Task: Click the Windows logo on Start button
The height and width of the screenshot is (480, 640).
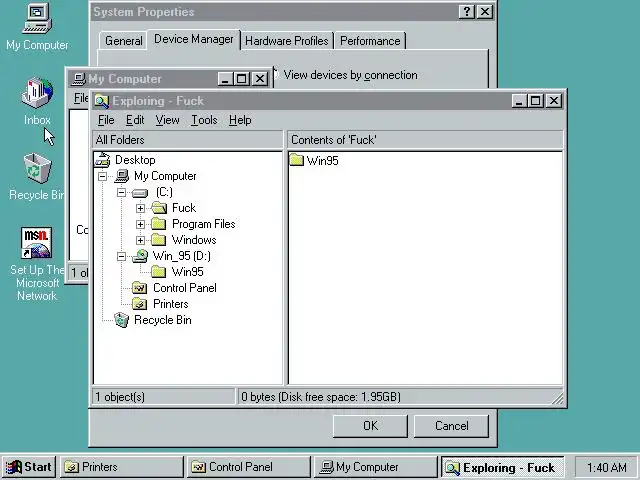Action: (13, 467)
